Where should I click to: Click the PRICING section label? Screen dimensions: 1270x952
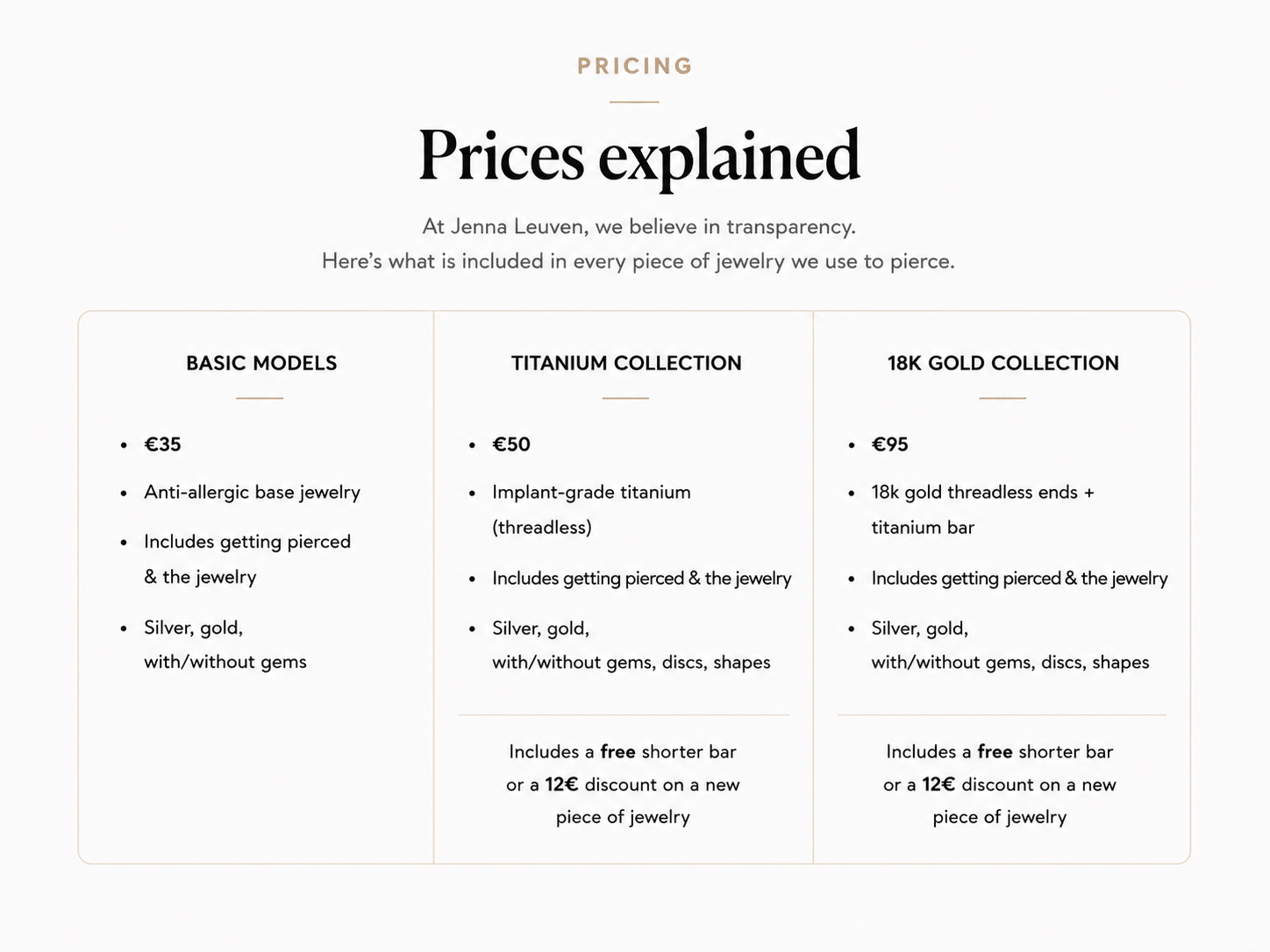coord(635,66)
